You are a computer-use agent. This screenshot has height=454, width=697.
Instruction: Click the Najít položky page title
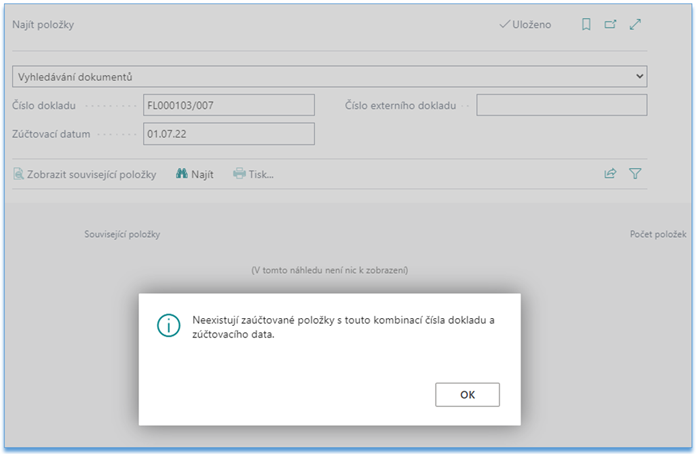click(43, 25)
